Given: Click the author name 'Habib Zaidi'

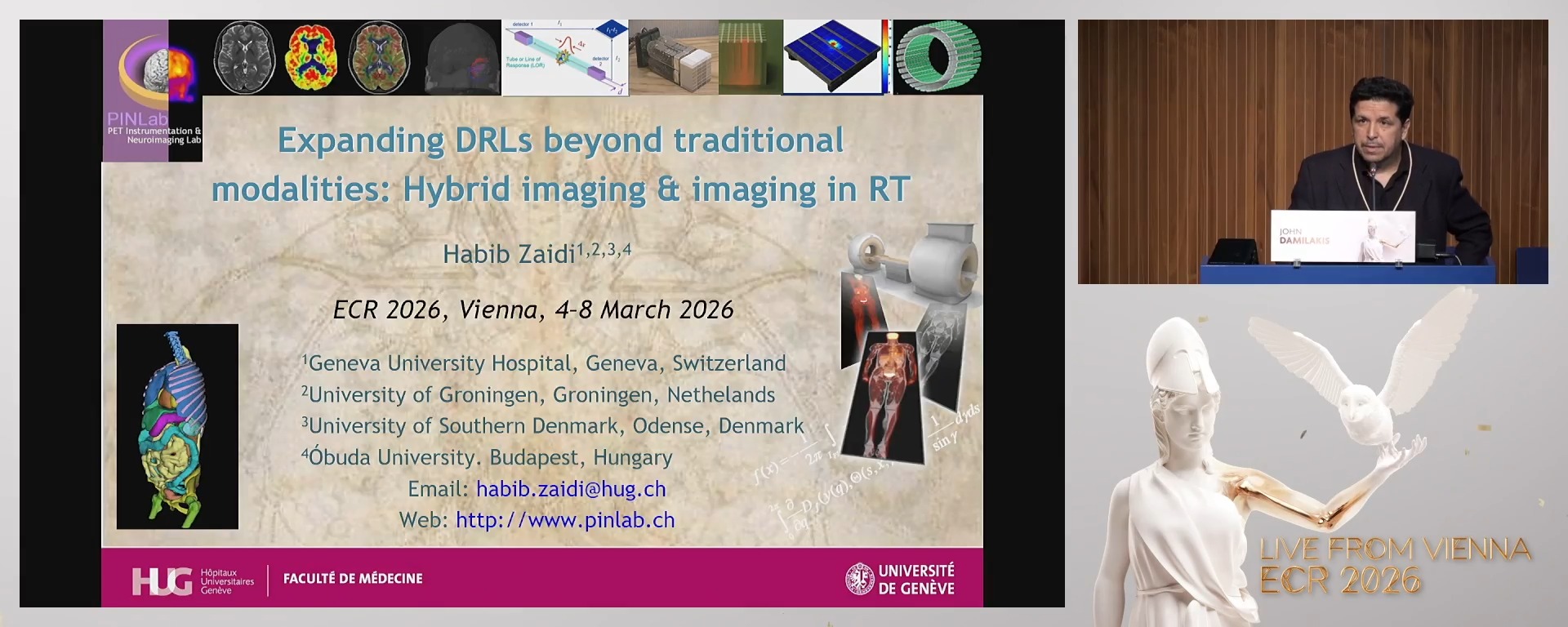Looking at the screenshot, I should point(510,254).
